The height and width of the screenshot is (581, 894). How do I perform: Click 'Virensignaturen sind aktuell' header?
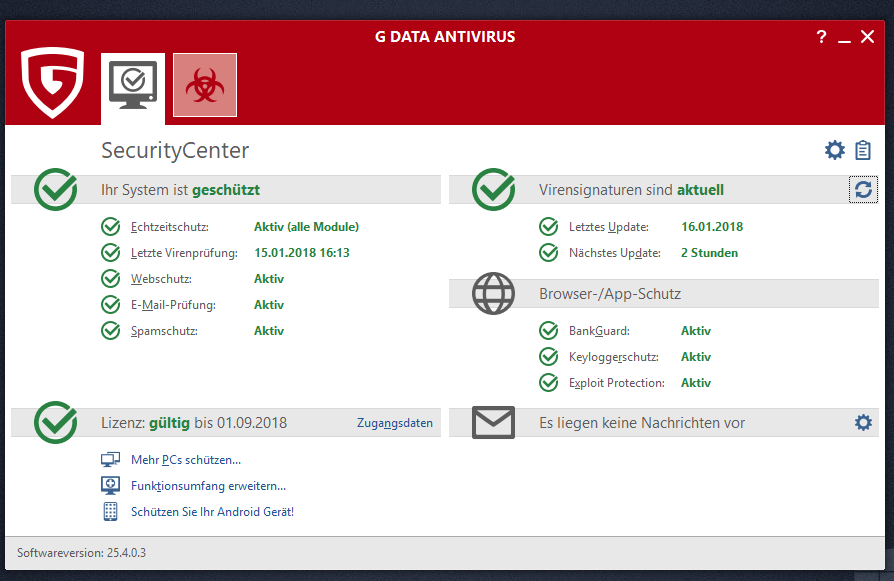(x=632, y=190)
